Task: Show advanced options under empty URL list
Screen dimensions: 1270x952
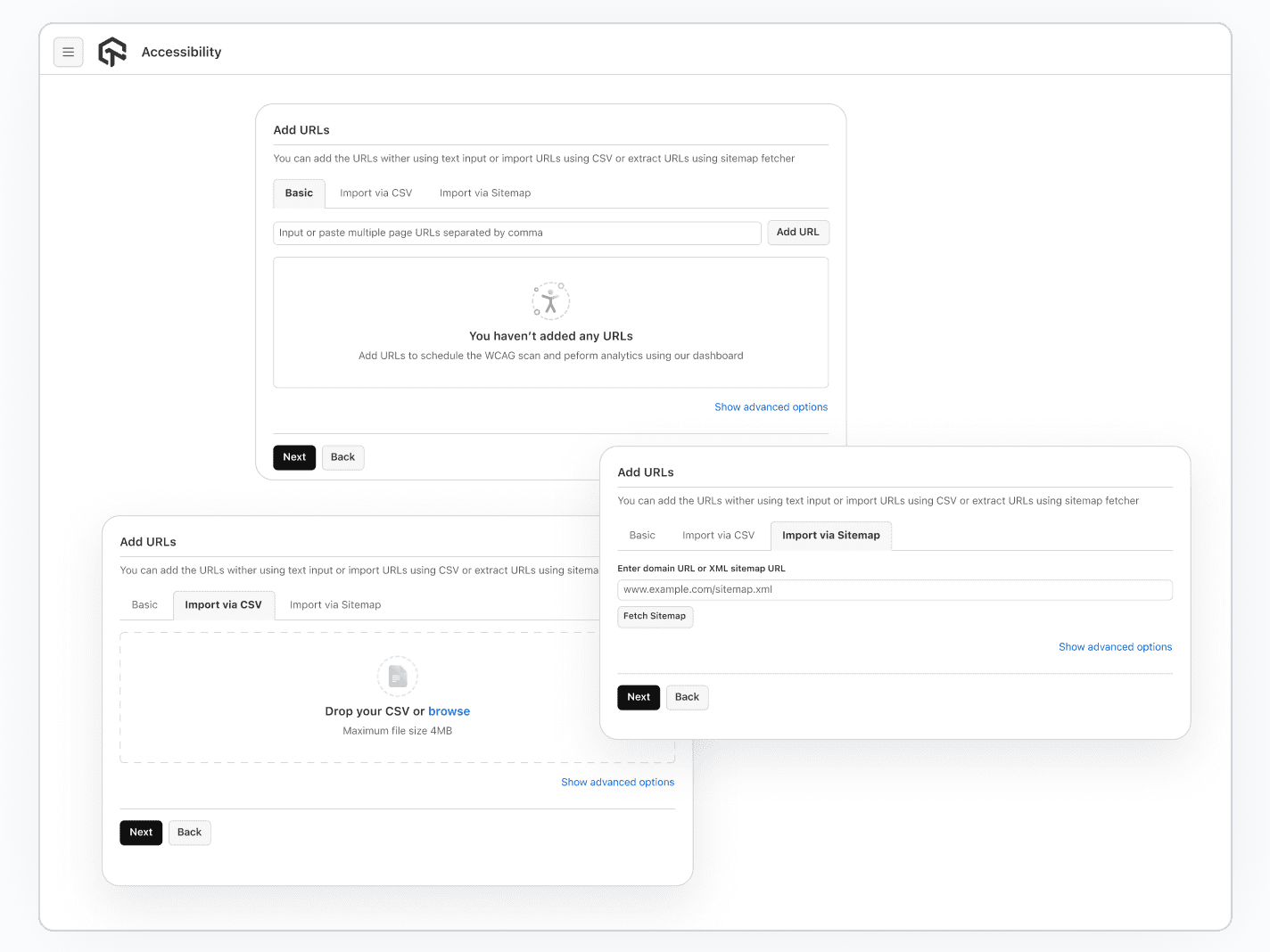Action: [771, 407]
